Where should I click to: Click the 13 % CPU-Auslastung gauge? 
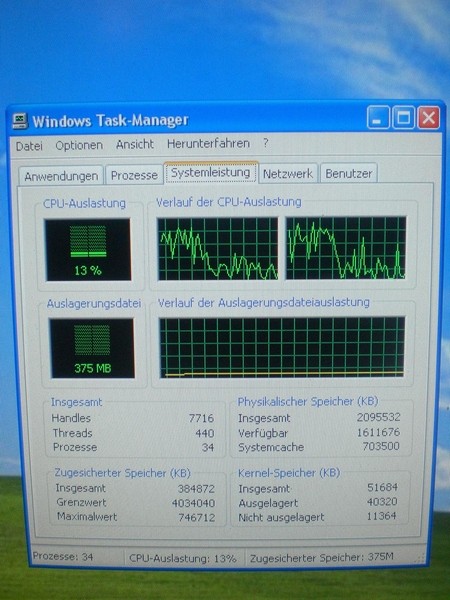[x=88, y=249]
